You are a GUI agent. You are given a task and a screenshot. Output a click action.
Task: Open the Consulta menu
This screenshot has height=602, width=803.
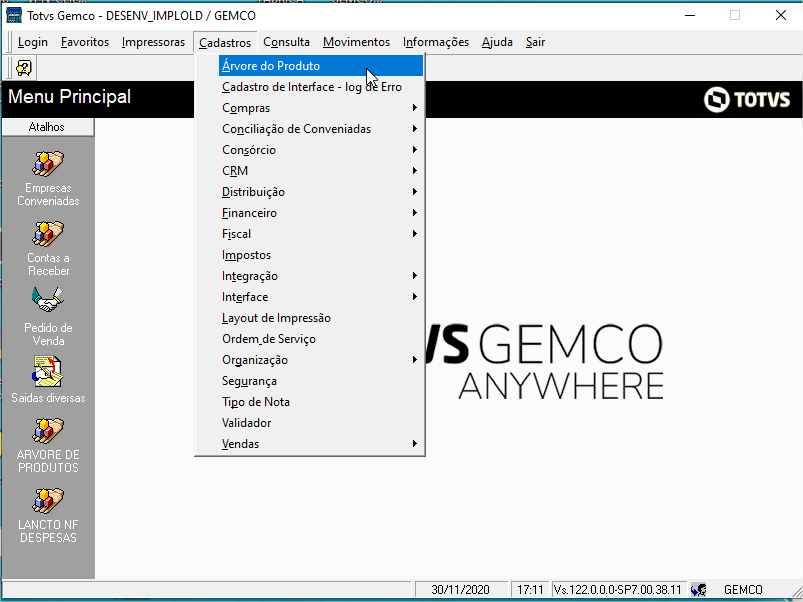tap(286, 42)
